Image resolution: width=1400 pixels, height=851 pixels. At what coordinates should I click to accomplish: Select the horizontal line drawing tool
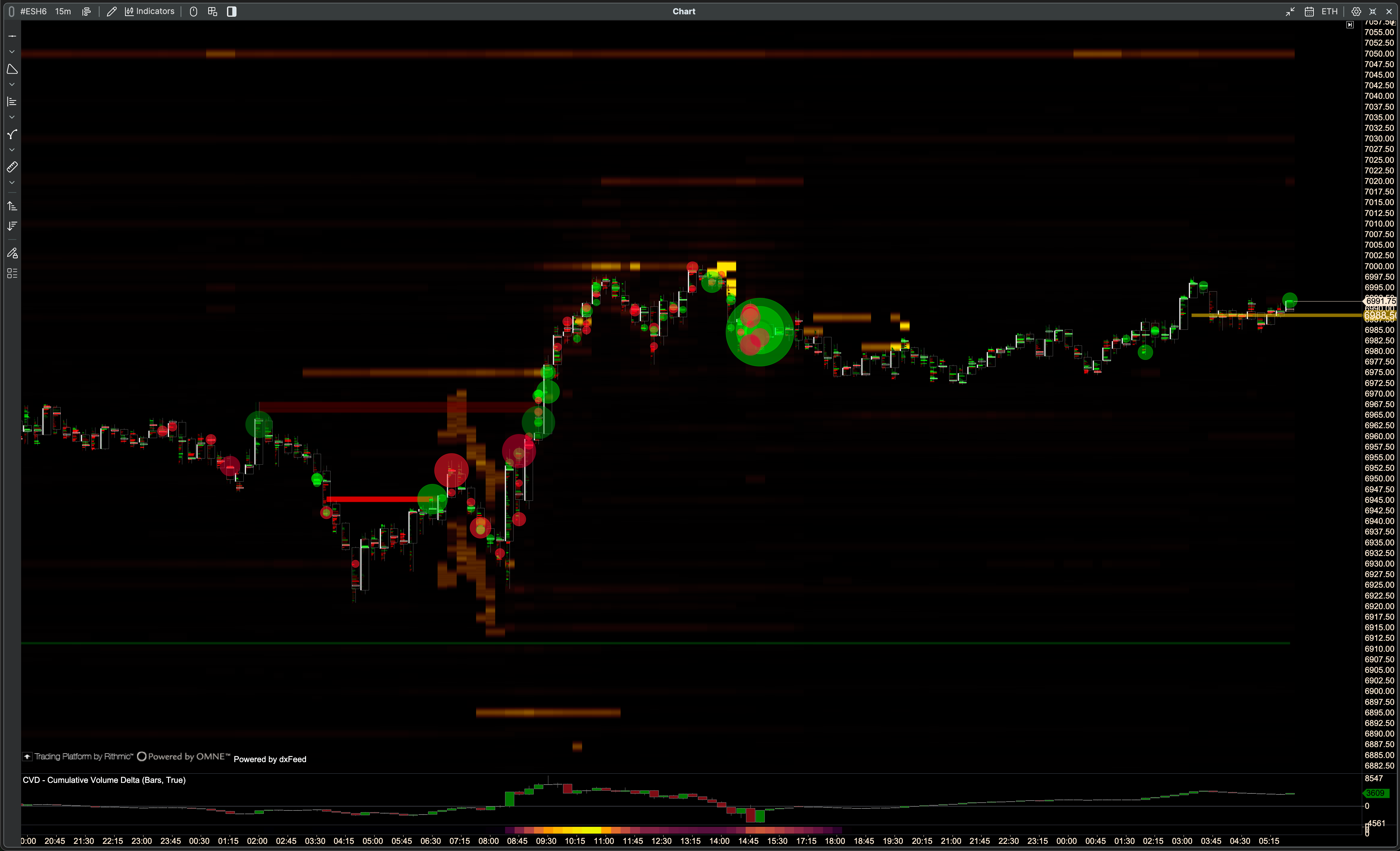coord(12,36)
